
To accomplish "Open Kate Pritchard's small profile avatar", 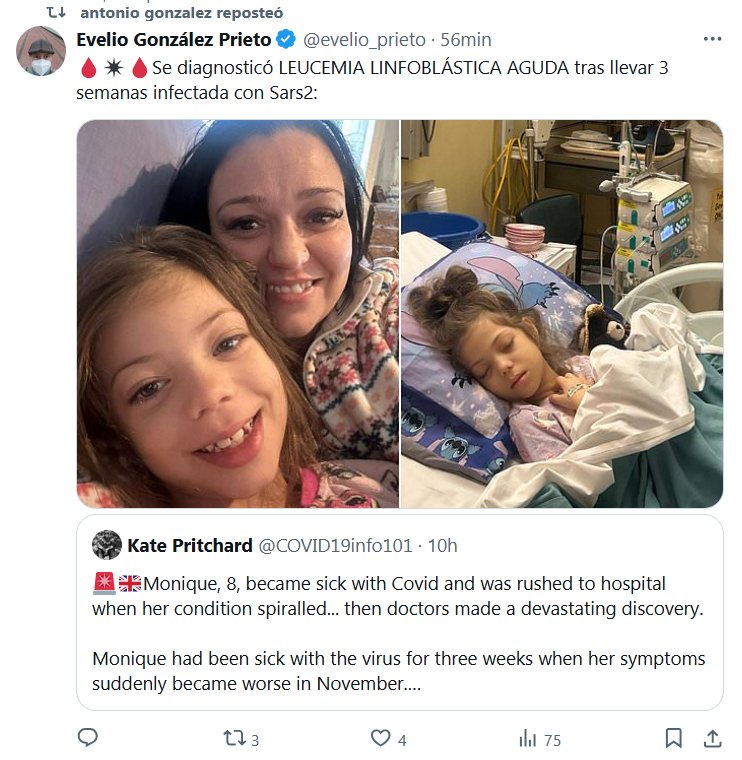I will [107, 545].
